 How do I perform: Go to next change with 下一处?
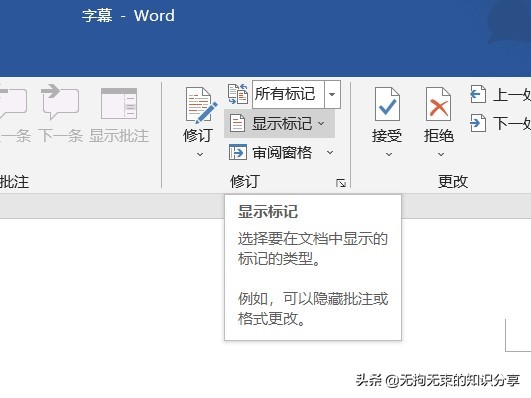click(x=500, y=123)
